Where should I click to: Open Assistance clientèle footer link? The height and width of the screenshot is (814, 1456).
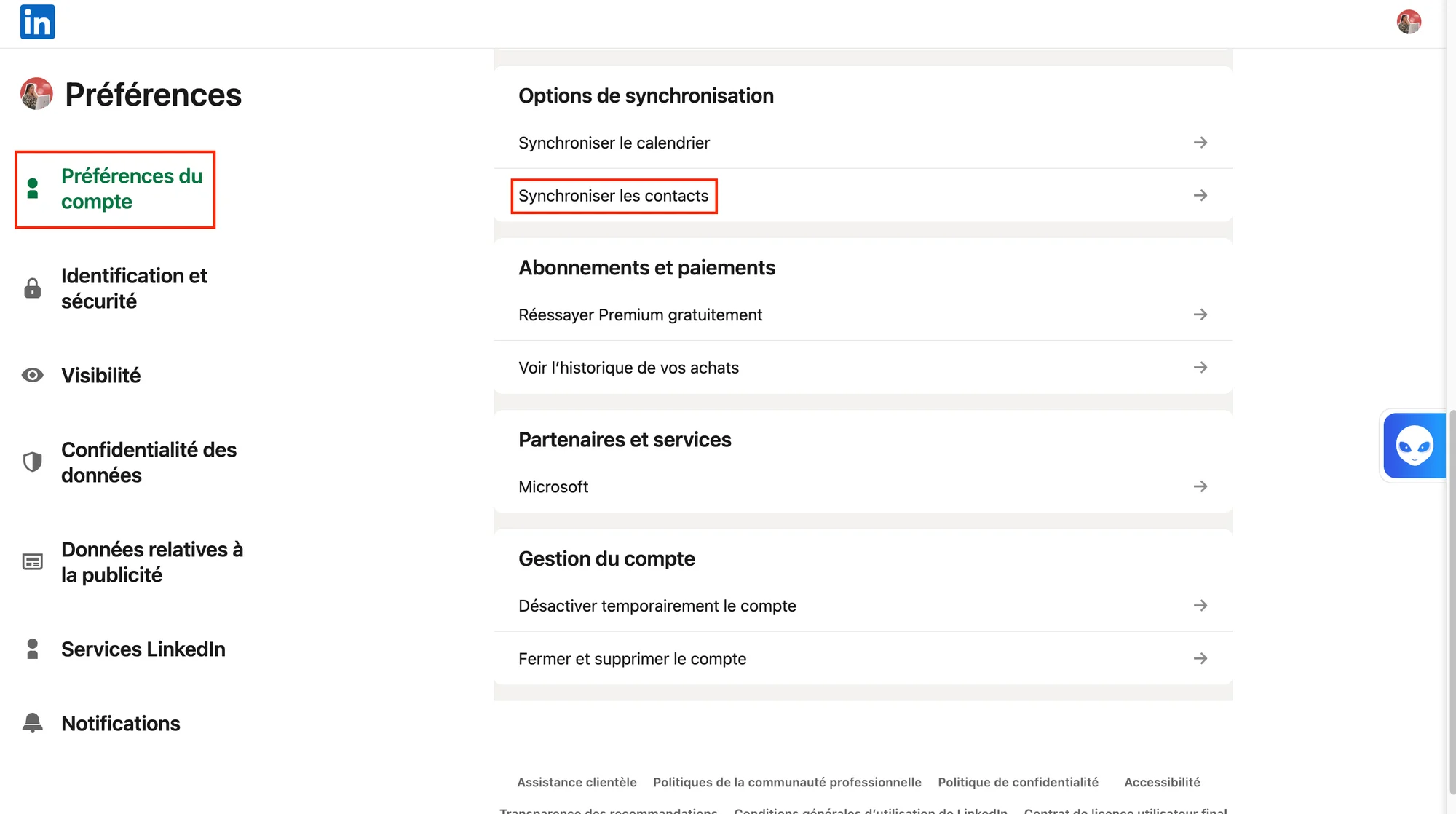(577, 782)
